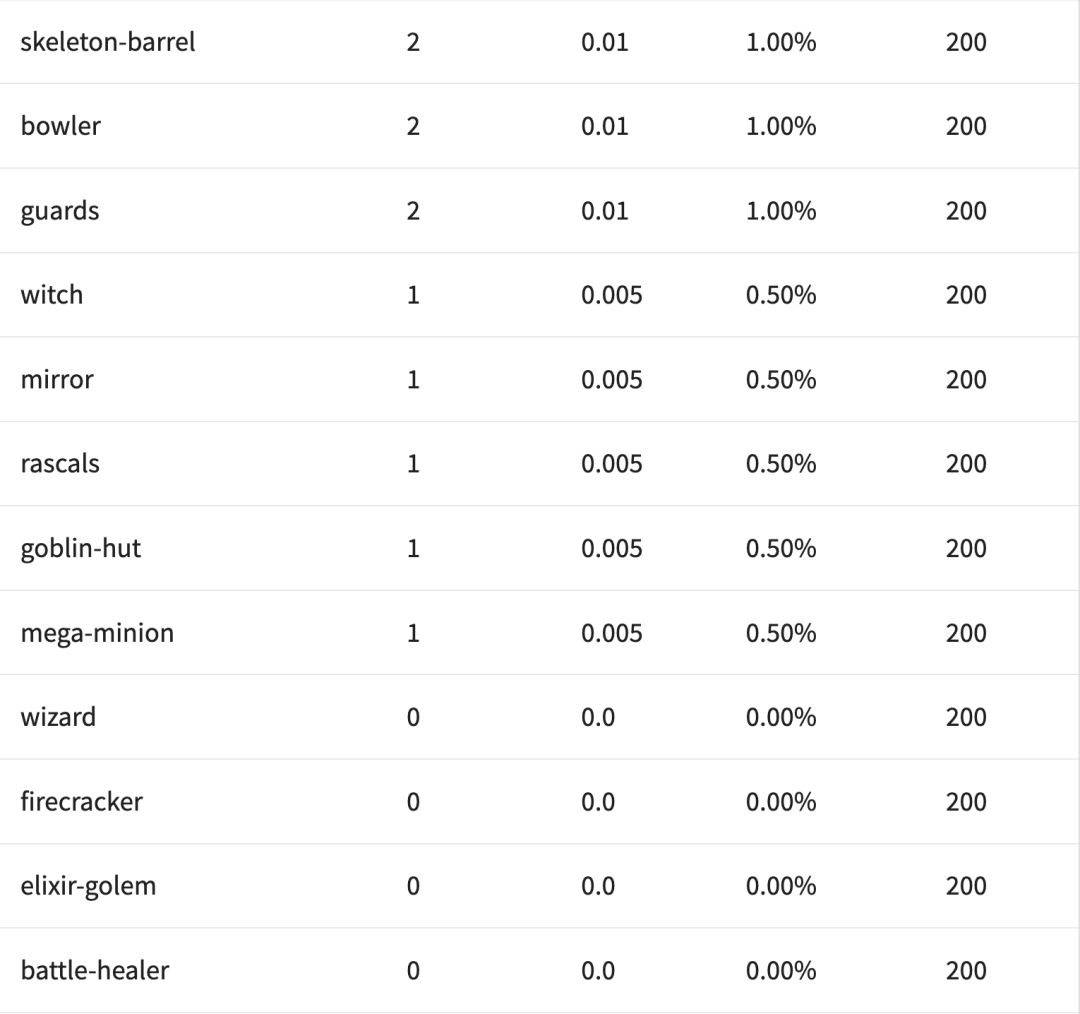The height and width of the screenshot is (1014, 1080).
Task: Click the 200 value in battle-healer row
Action: pyautogui.click(x=965, y=971)
